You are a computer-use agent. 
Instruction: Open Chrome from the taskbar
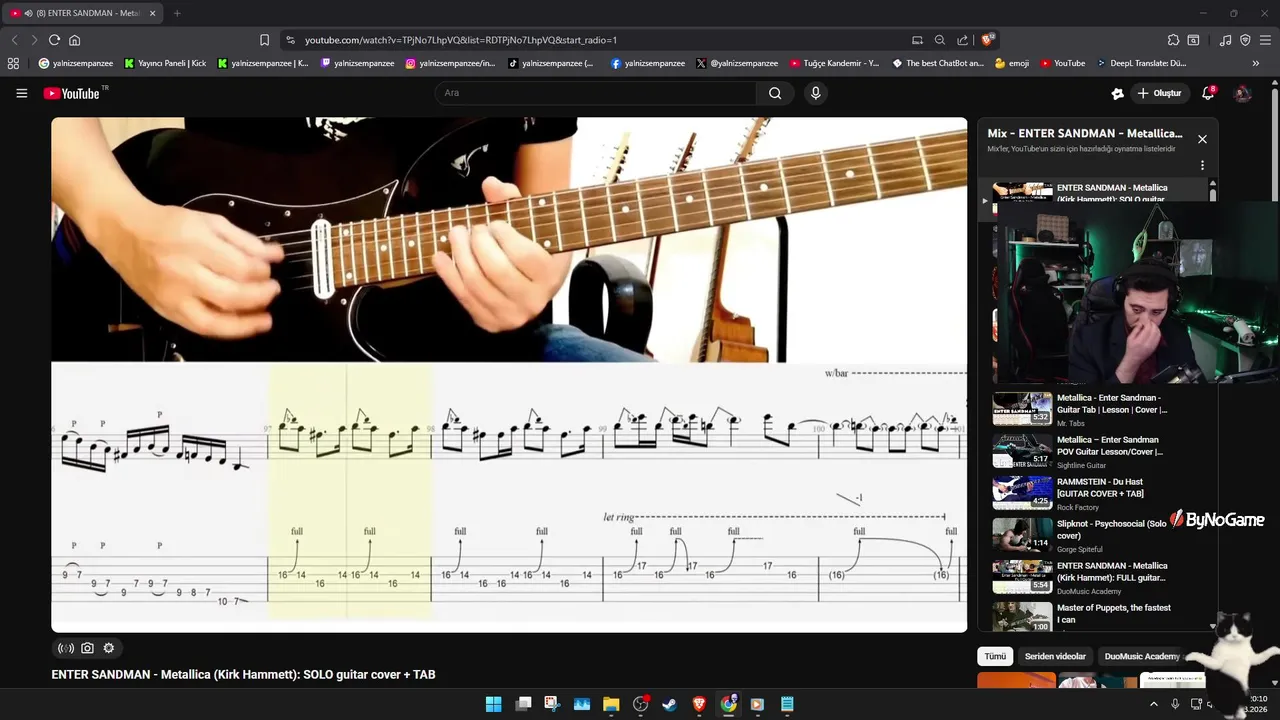729,704
